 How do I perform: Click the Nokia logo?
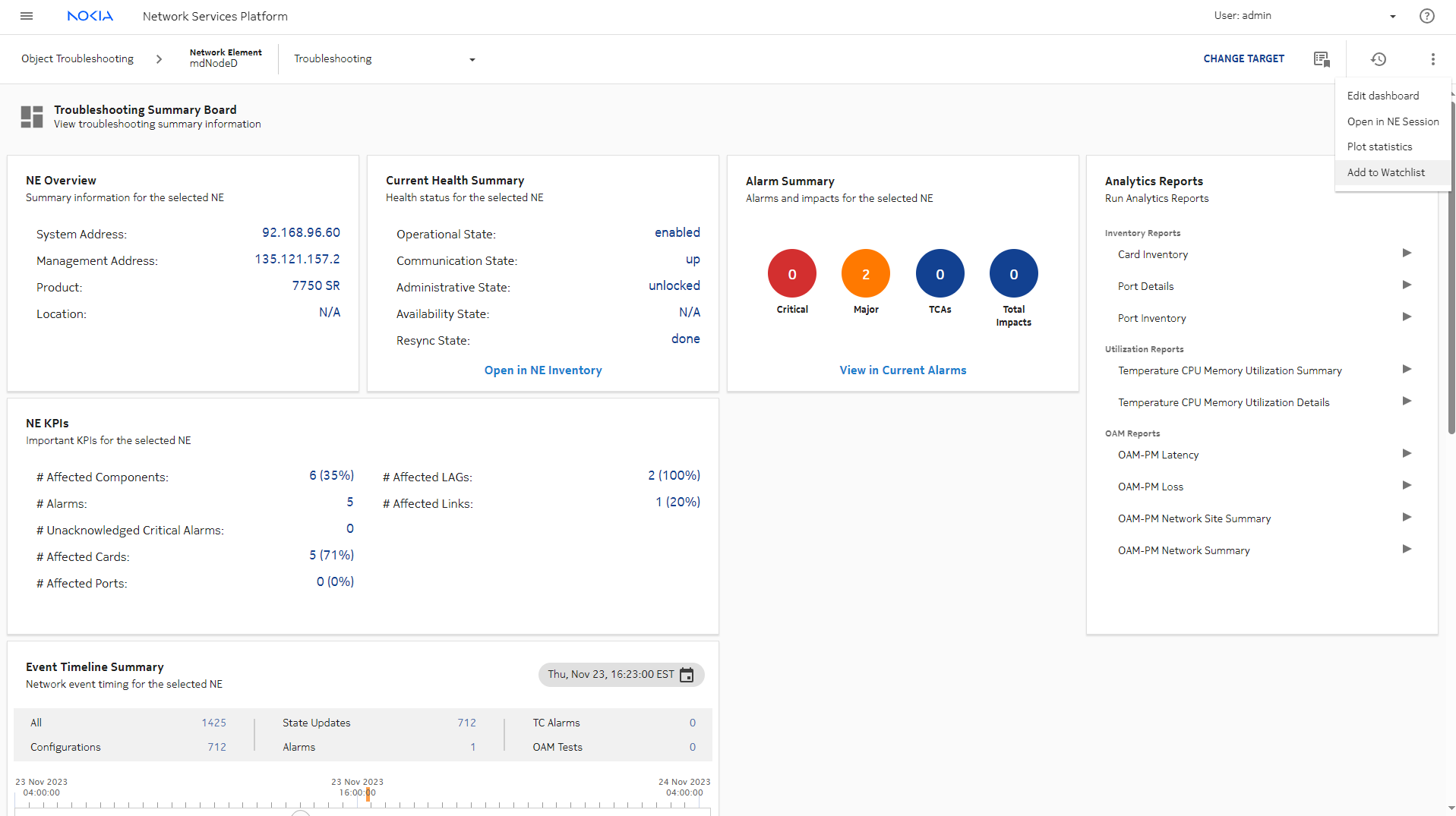pos(90,16)
